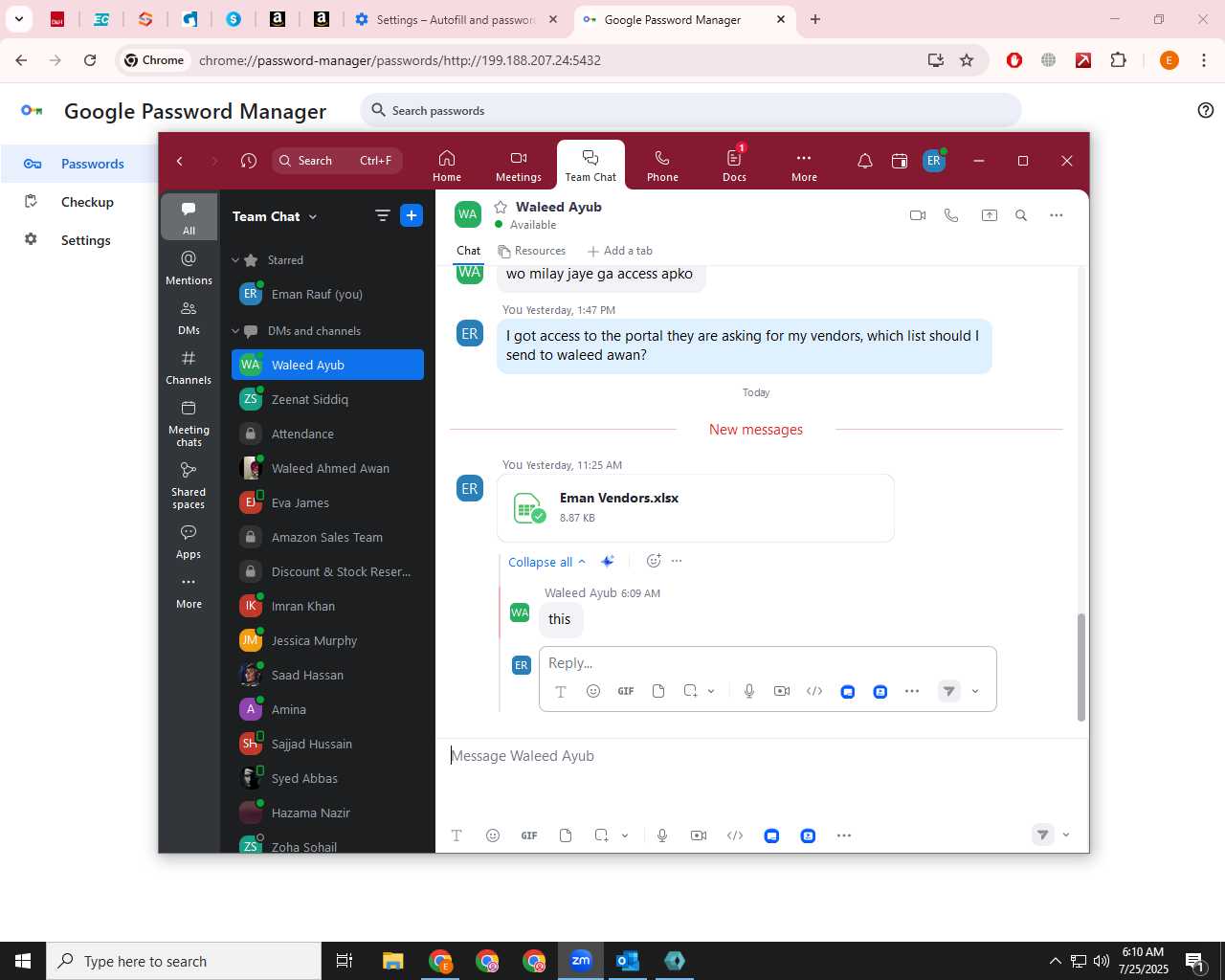The height and width of the screenshot is (980, 1225).
Task: Click Add a tab
Action: pyautogui.click(x=620, y=251)
